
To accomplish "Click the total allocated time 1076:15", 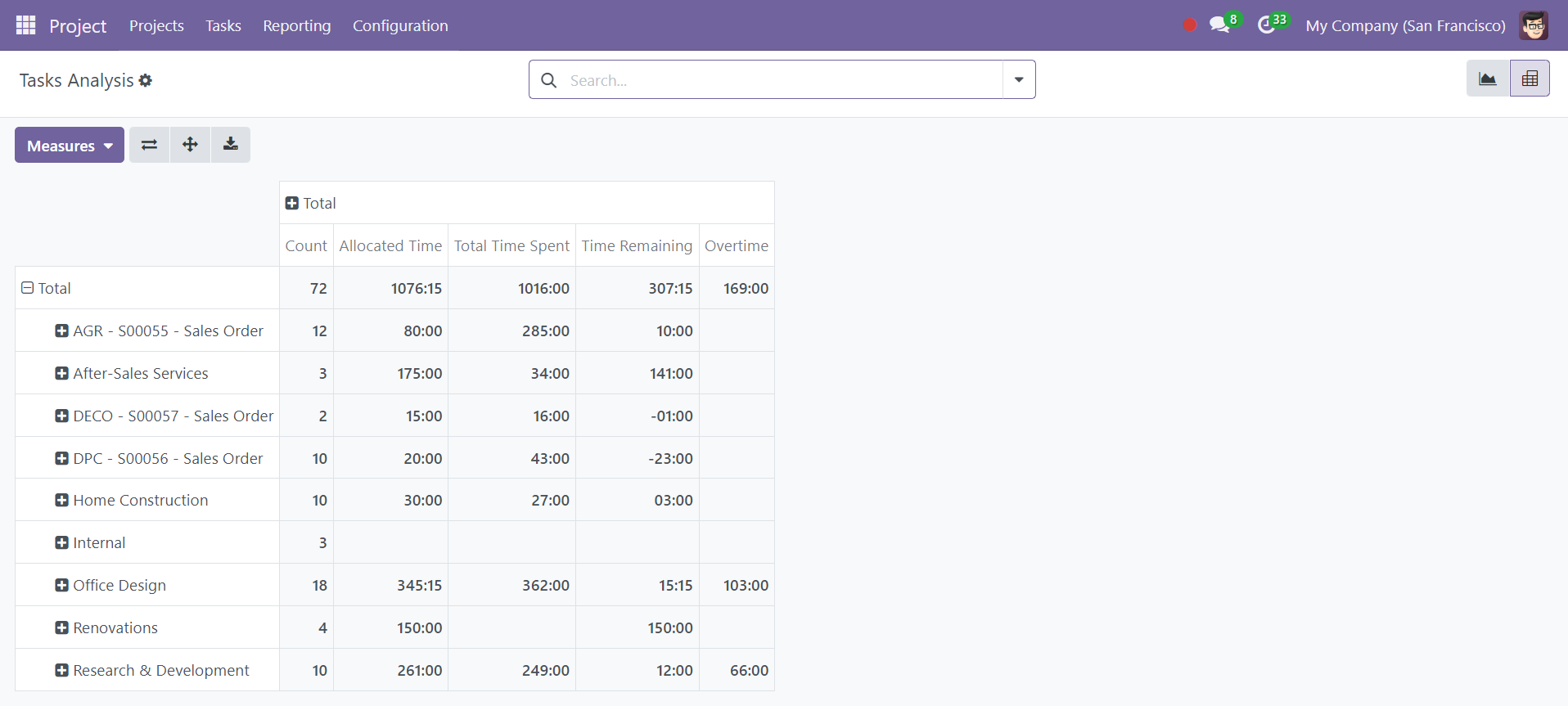I will [390, 288].
